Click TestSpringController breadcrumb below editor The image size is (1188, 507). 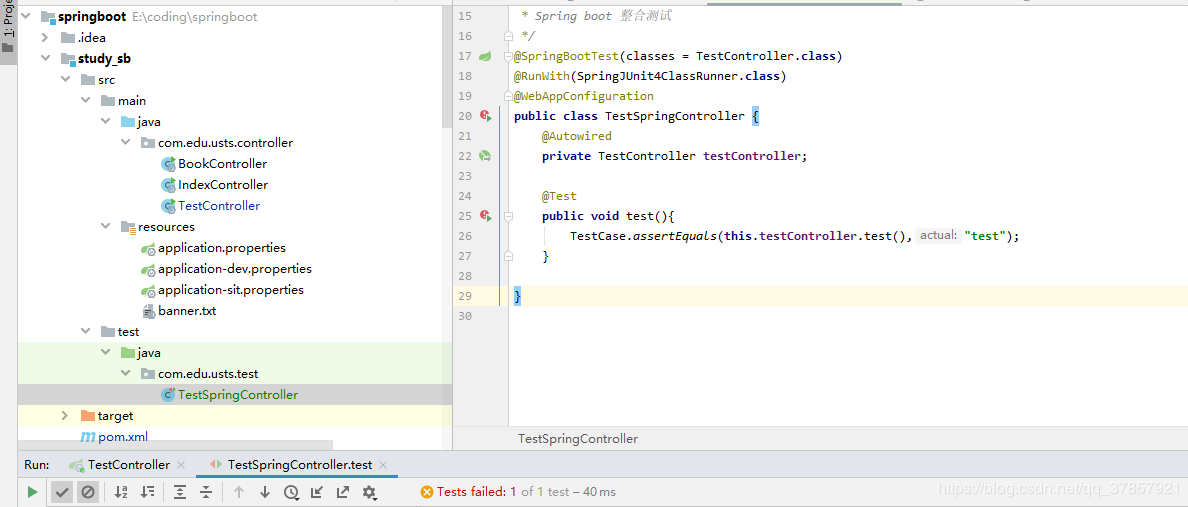tap(578, 439)
